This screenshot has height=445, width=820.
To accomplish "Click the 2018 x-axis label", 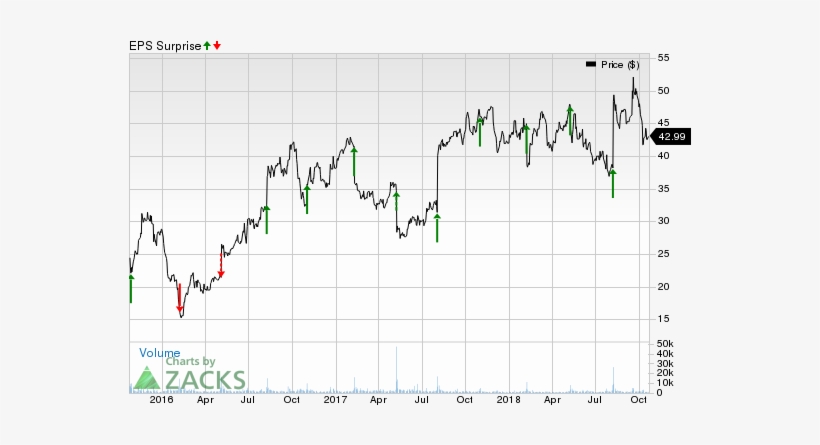I will coord(508,400).
